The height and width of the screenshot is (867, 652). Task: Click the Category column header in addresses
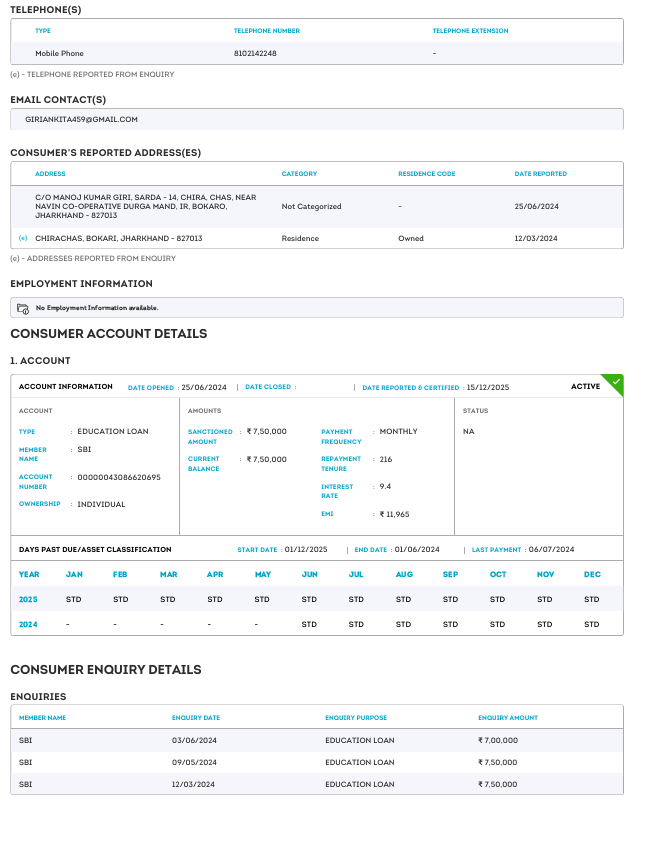(299, 174)
